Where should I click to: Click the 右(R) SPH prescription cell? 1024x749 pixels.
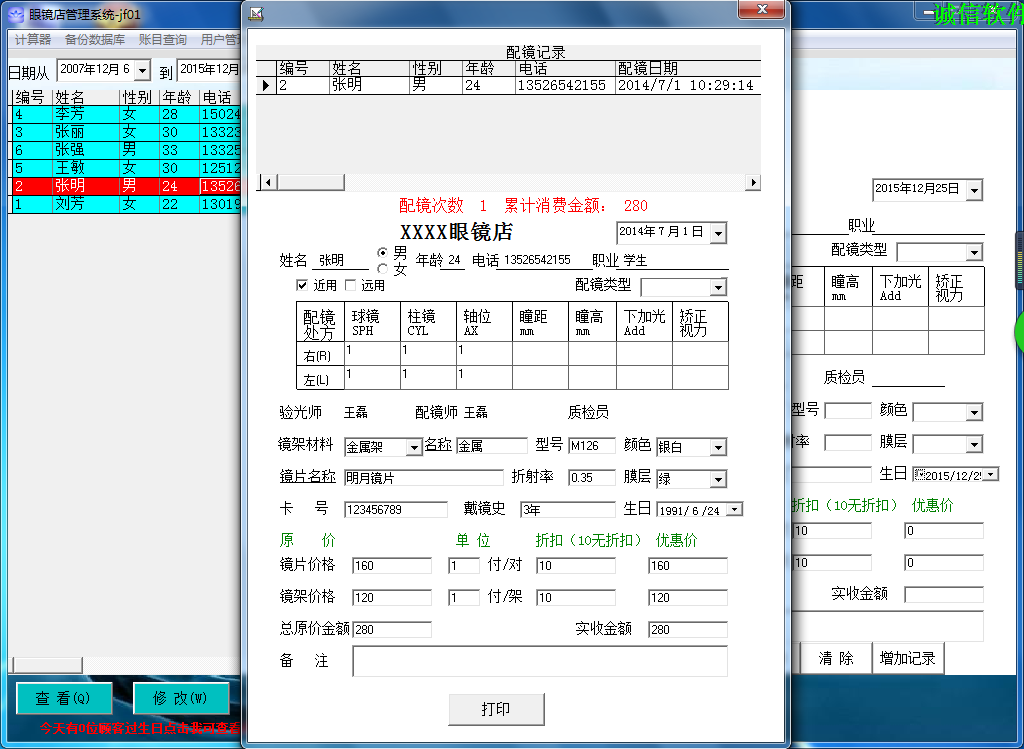(372, 353)
